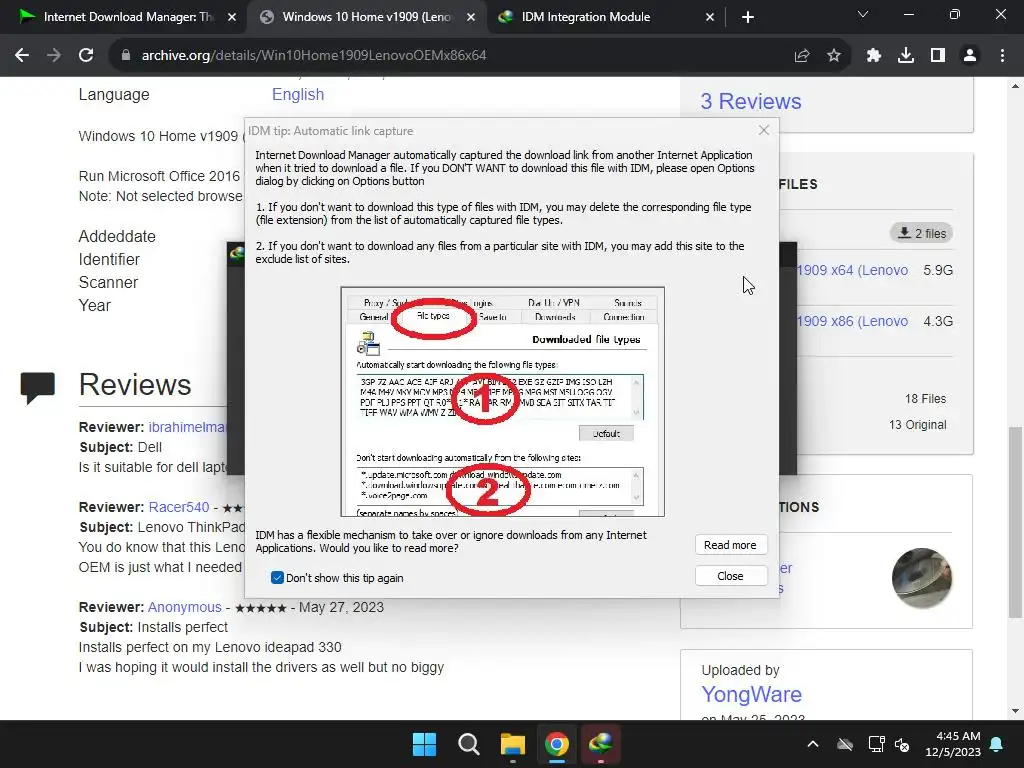Open the English language link

point(298,95)
